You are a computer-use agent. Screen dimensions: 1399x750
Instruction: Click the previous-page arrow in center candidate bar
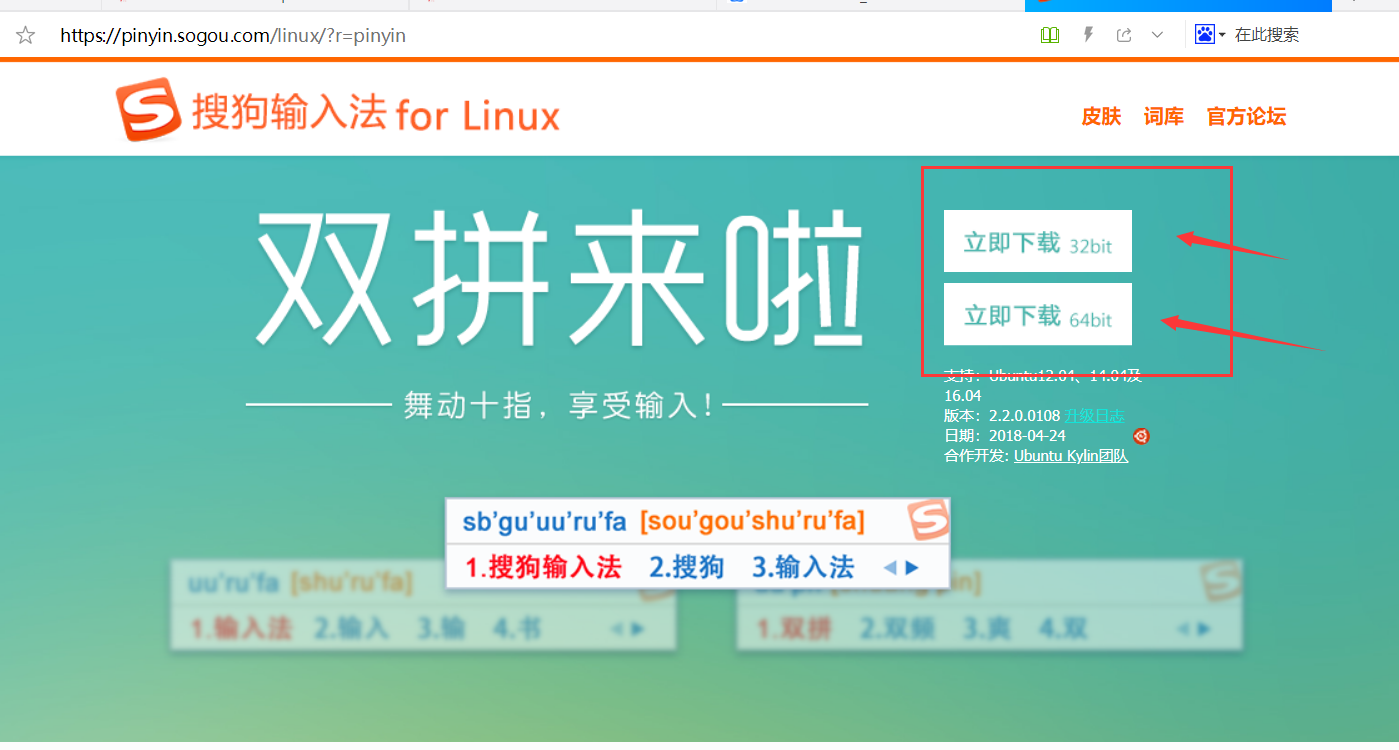click(x=891, y=568)
